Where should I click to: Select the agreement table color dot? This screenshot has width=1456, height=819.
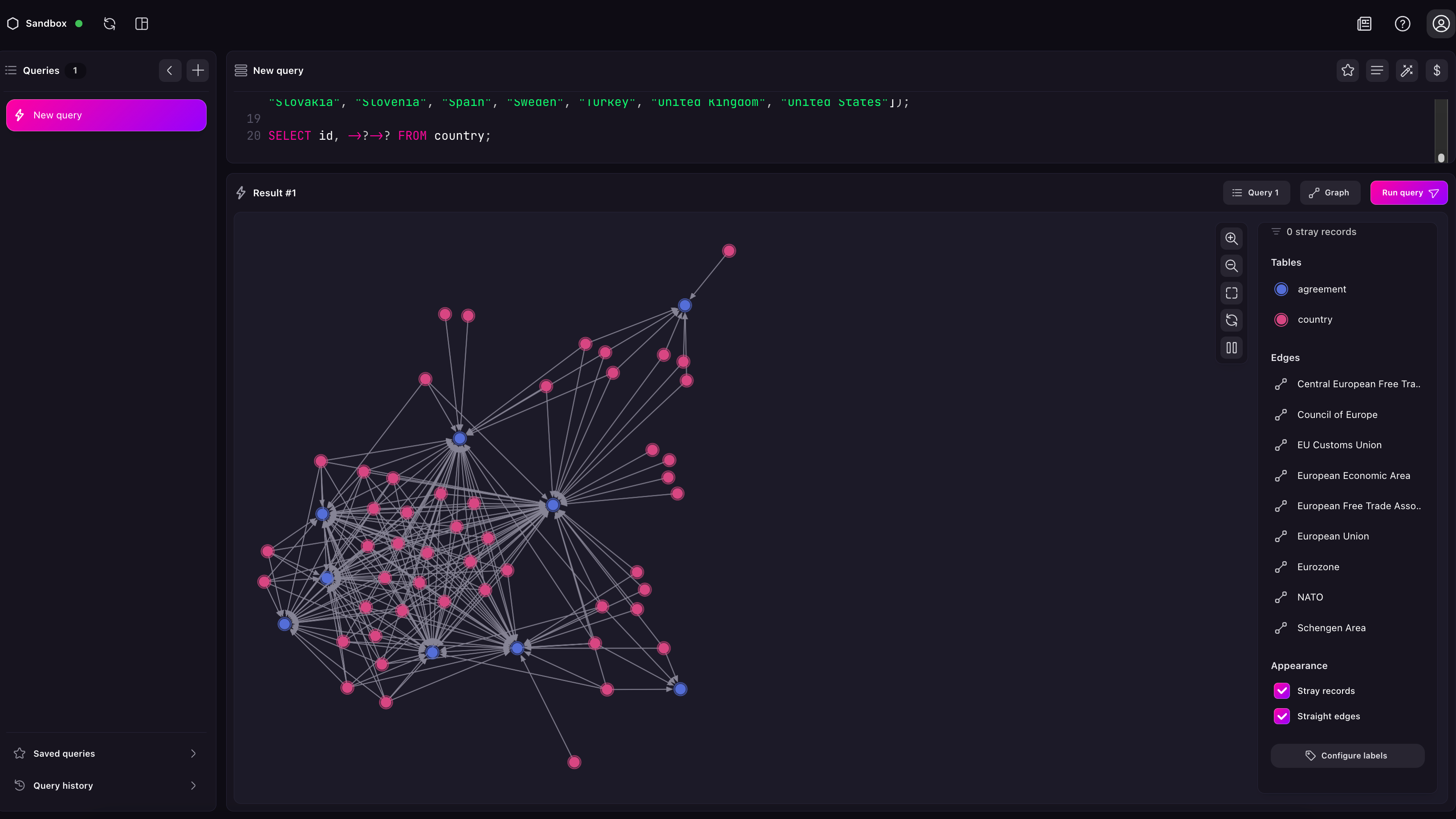click(x=1281, y=289)
